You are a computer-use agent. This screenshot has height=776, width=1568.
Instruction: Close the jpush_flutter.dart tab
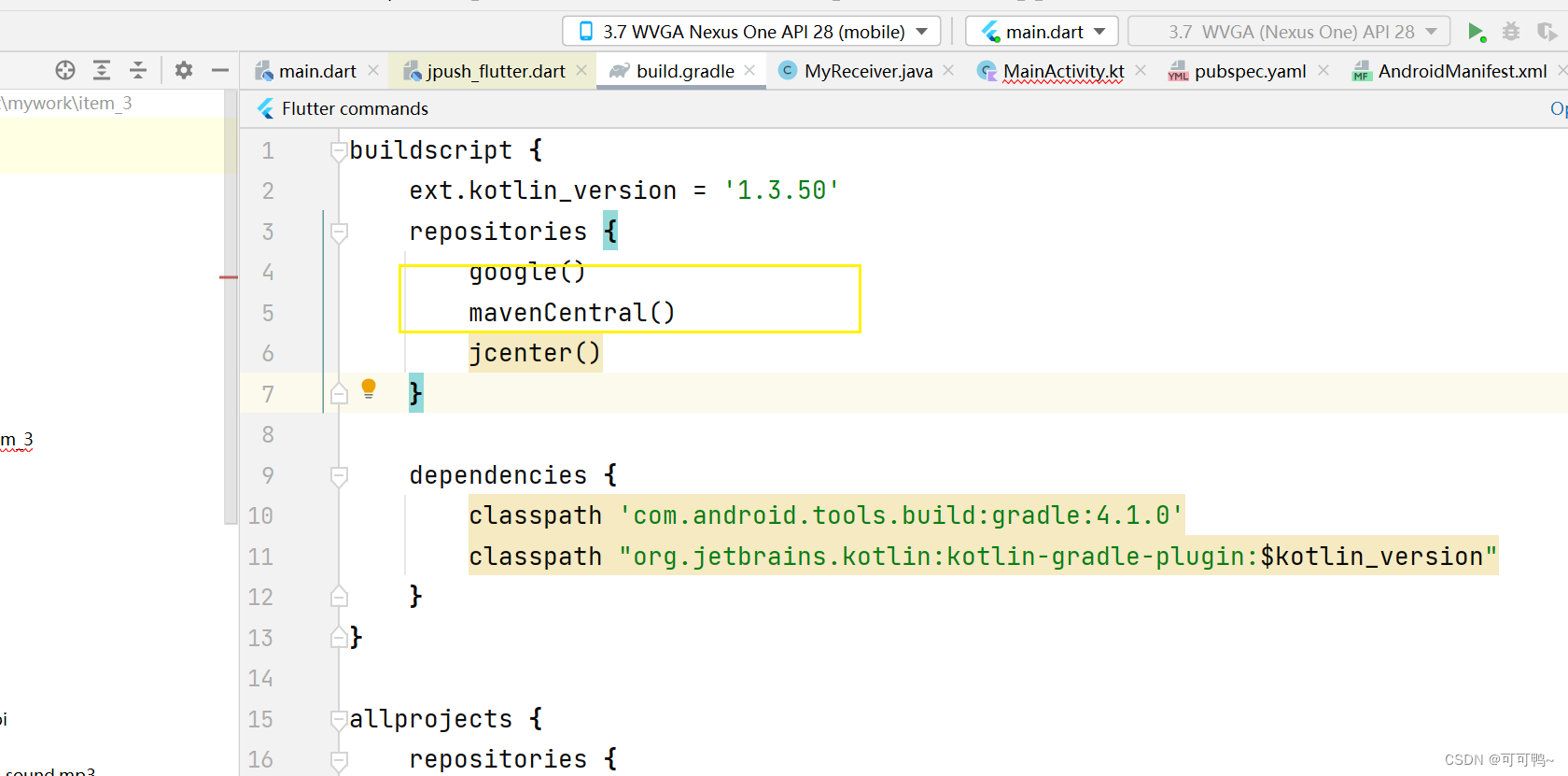click(581, 71)
